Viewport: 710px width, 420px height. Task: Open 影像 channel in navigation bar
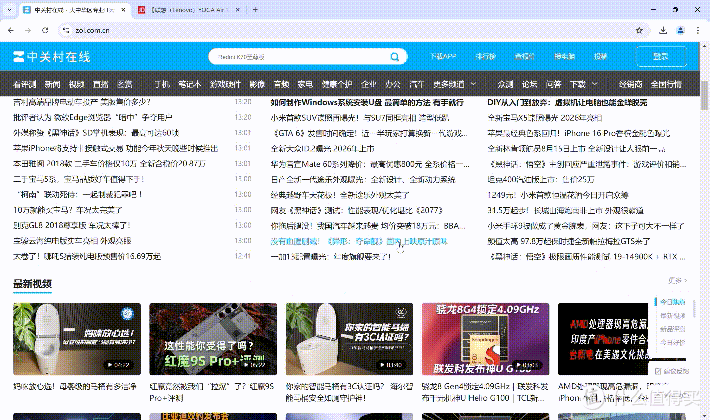tap(257, 84)
